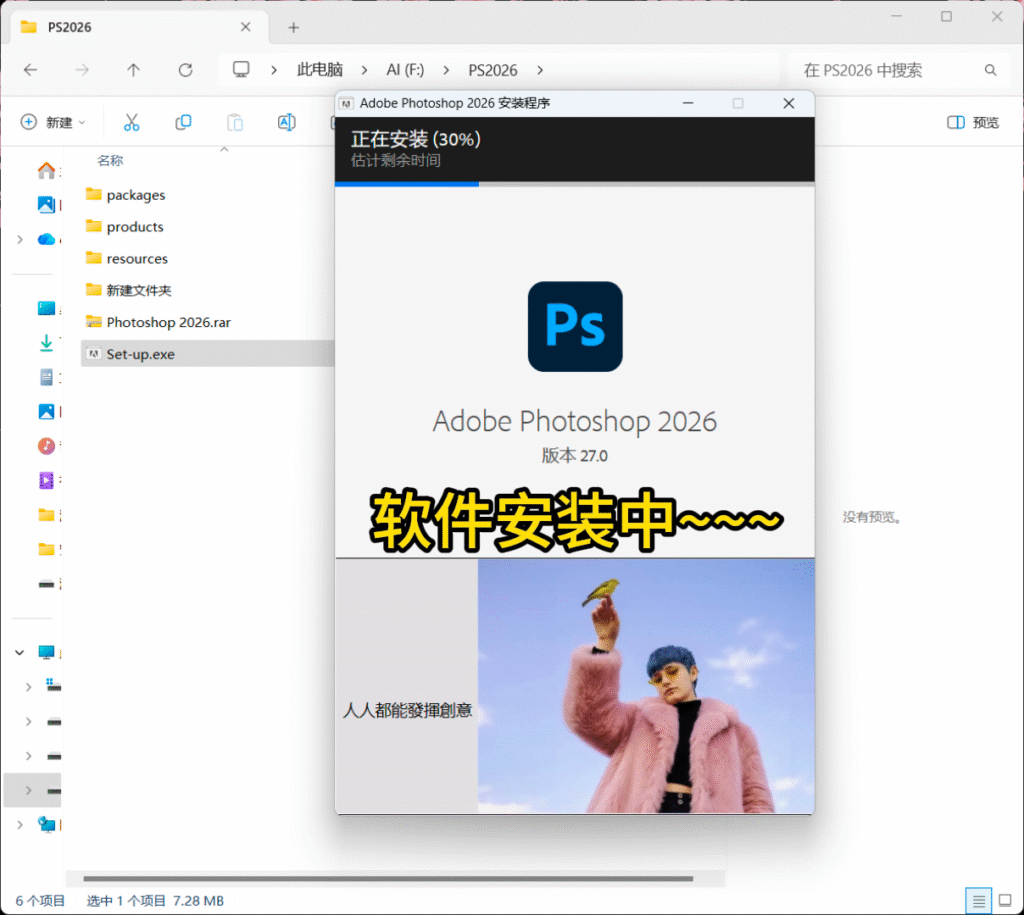Click the Cut scissors icon in toolbar

[131, 122]
